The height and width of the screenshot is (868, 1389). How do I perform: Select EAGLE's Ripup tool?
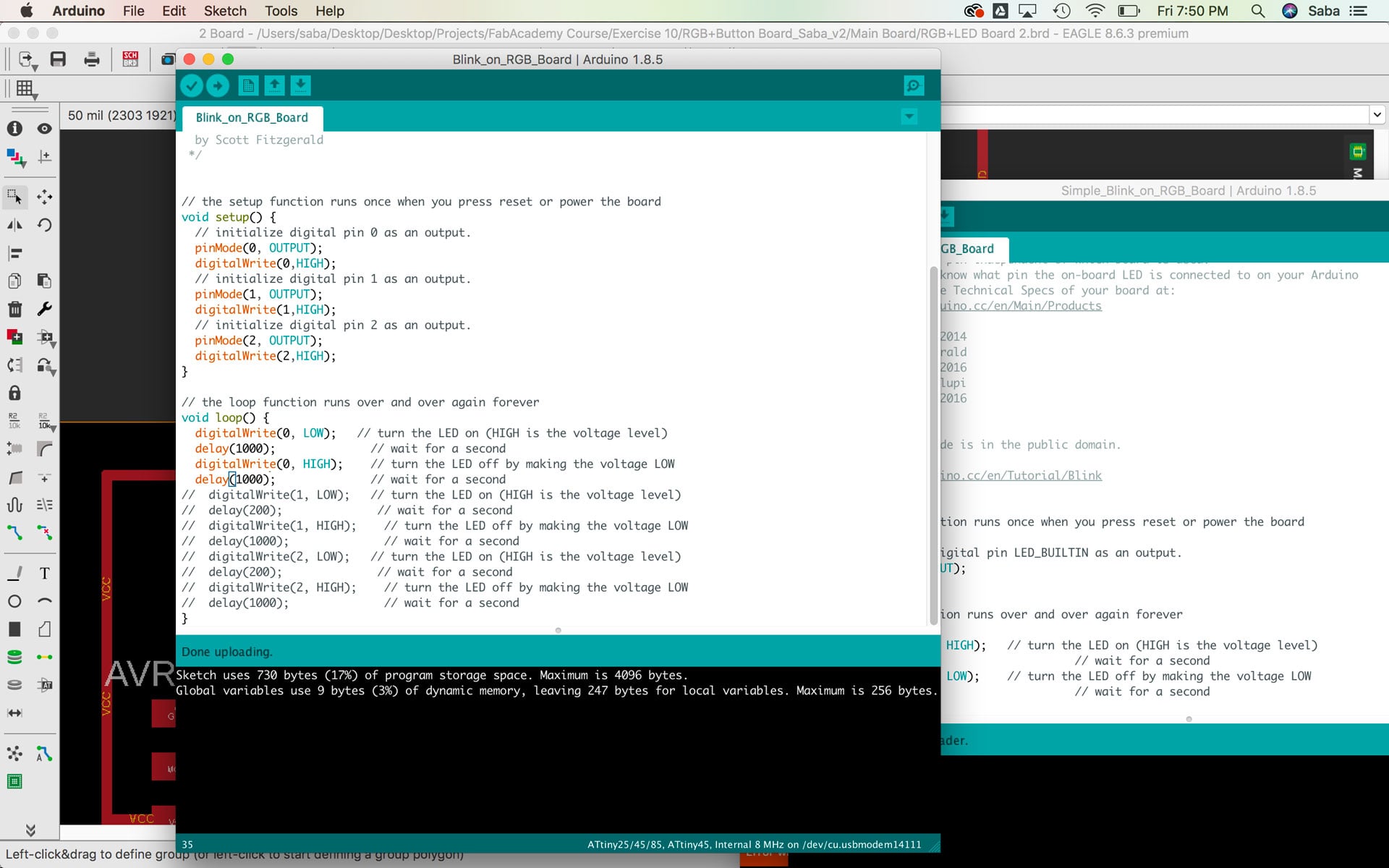click(45, 533)
